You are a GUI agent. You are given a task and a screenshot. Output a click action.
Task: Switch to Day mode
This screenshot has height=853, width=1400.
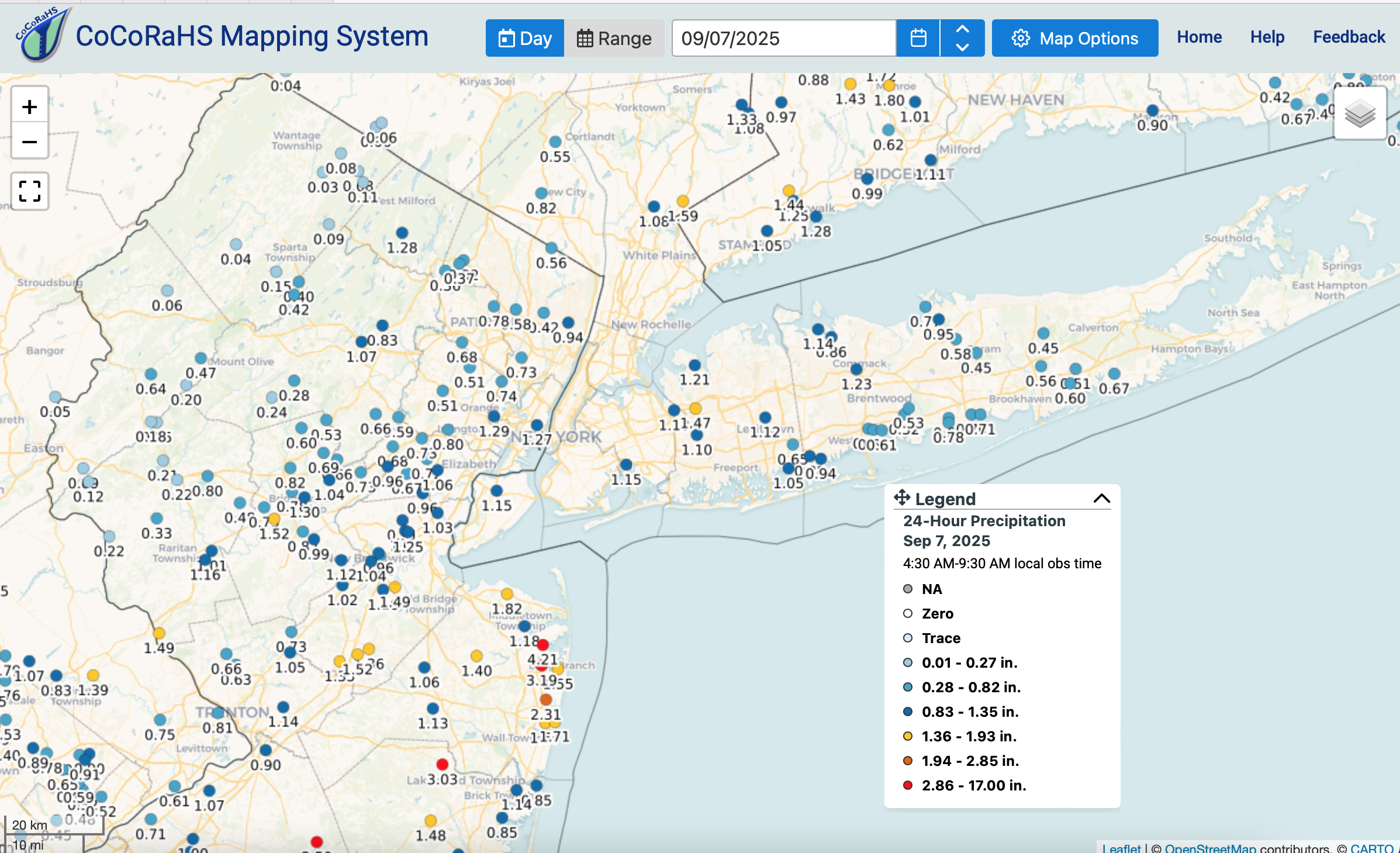click(525, 38)
